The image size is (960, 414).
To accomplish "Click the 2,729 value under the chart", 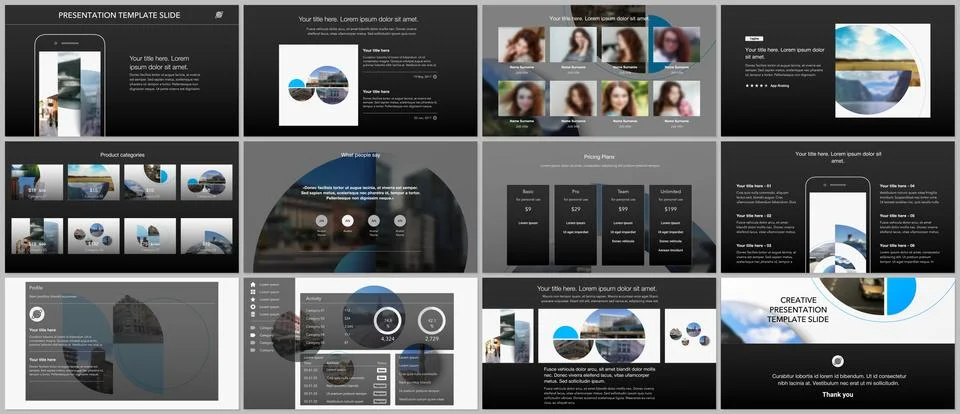I will [x=432, y=339].
